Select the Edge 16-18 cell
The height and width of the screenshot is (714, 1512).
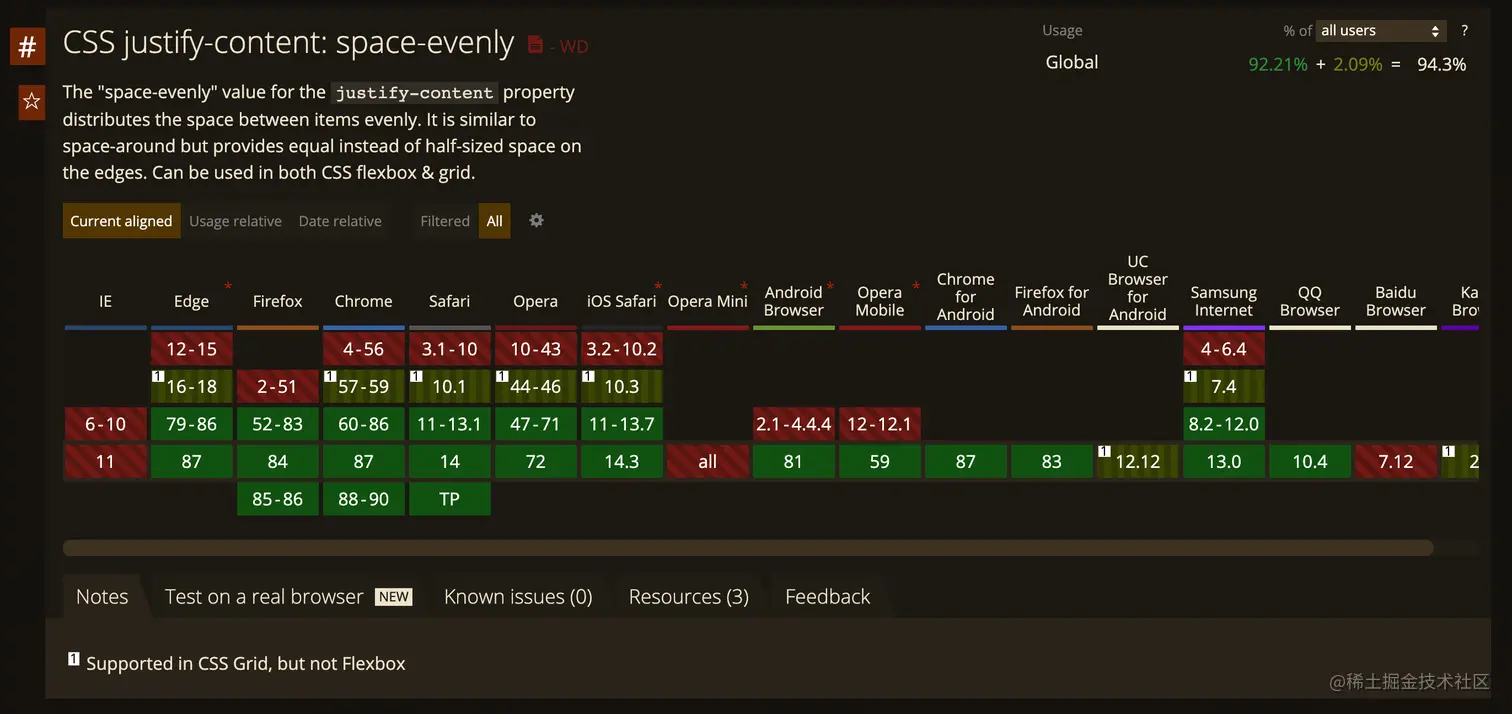click(x=192, y=386)
